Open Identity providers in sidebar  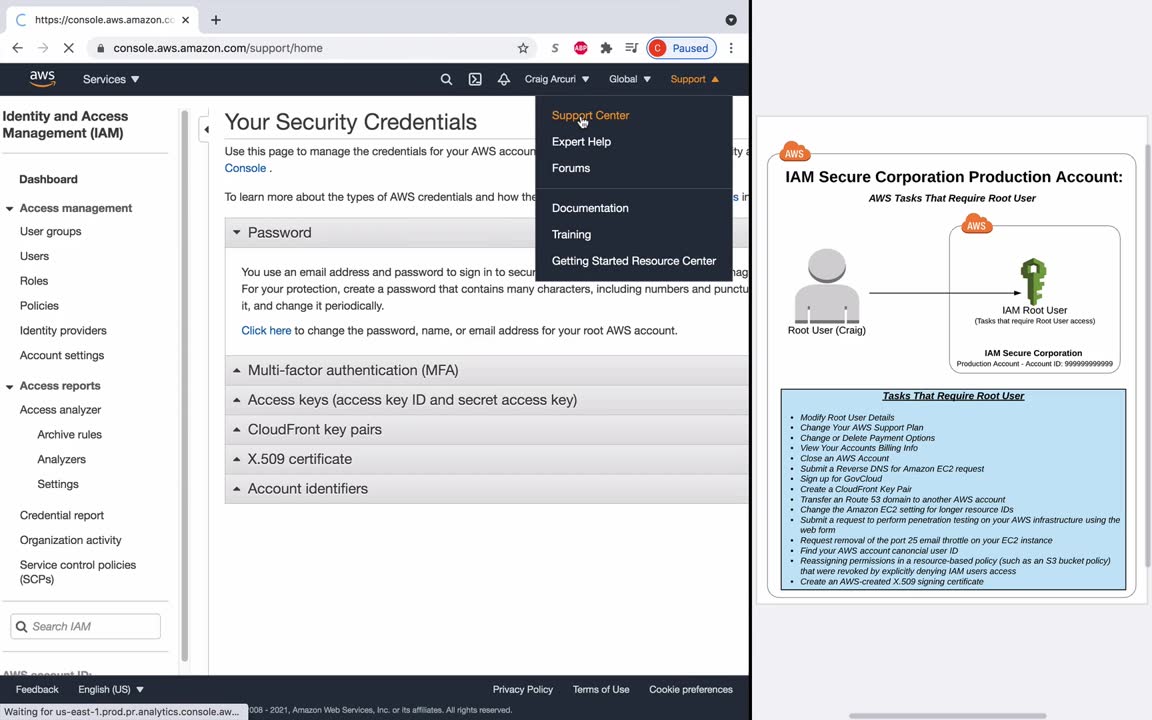point(62,331)
